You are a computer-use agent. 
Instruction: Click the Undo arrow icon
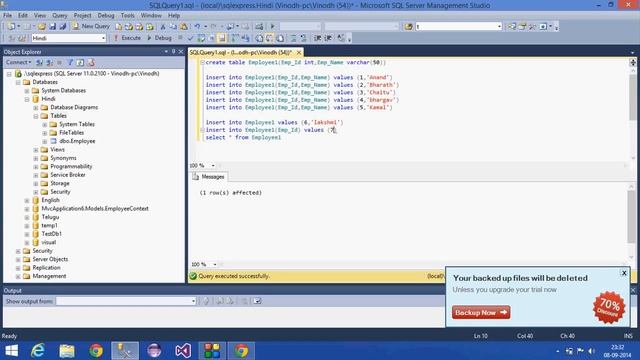(197, 27)
